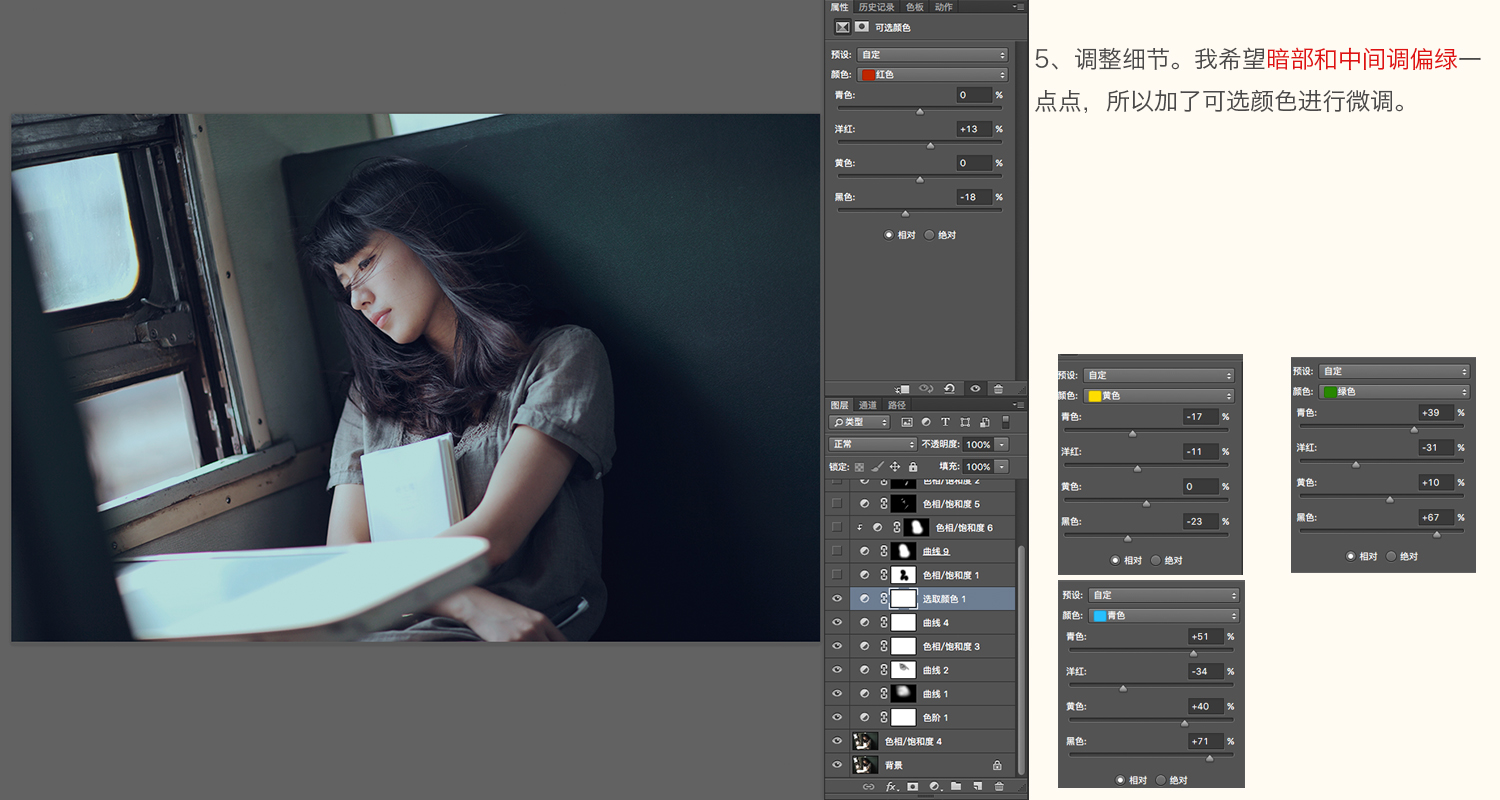Viewport: 1500px width, 800px height.
Task: Lock position move icon
Action: (895, 467)
